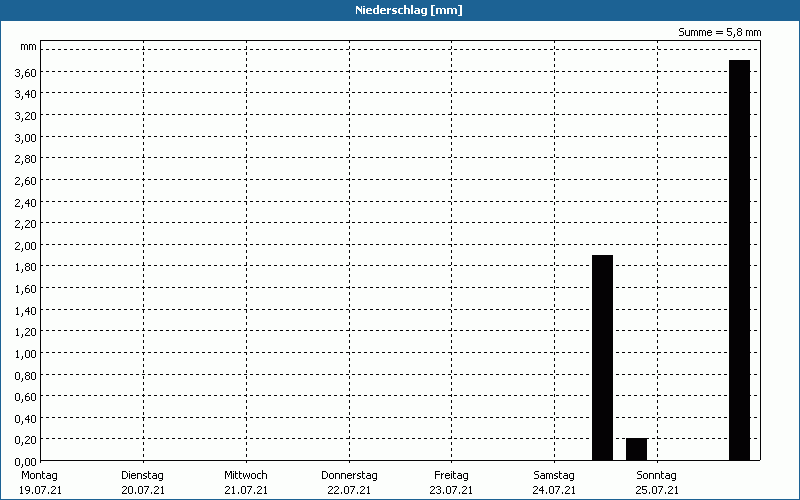Click the '1,80' y-axis value

coord(26,267)
